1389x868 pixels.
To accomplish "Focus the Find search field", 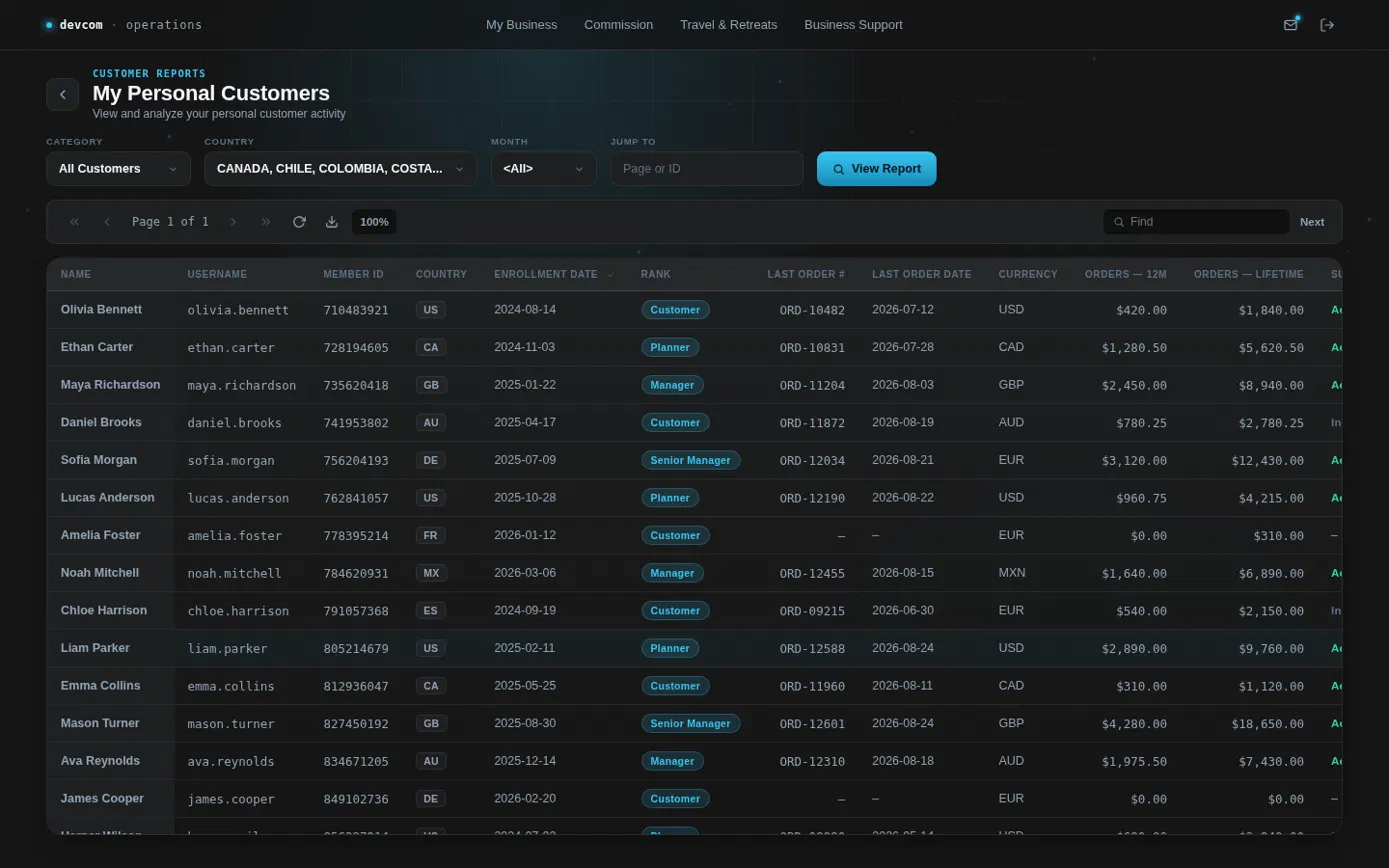I will click(1196, 222).
